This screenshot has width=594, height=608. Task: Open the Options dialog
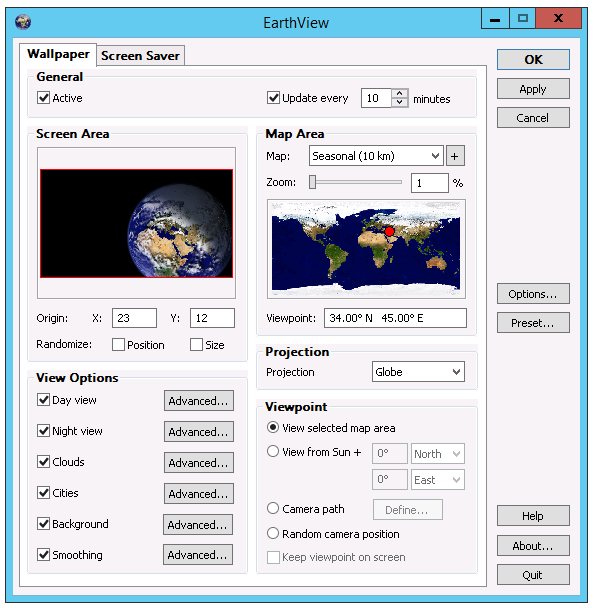(x=533, y=294)
